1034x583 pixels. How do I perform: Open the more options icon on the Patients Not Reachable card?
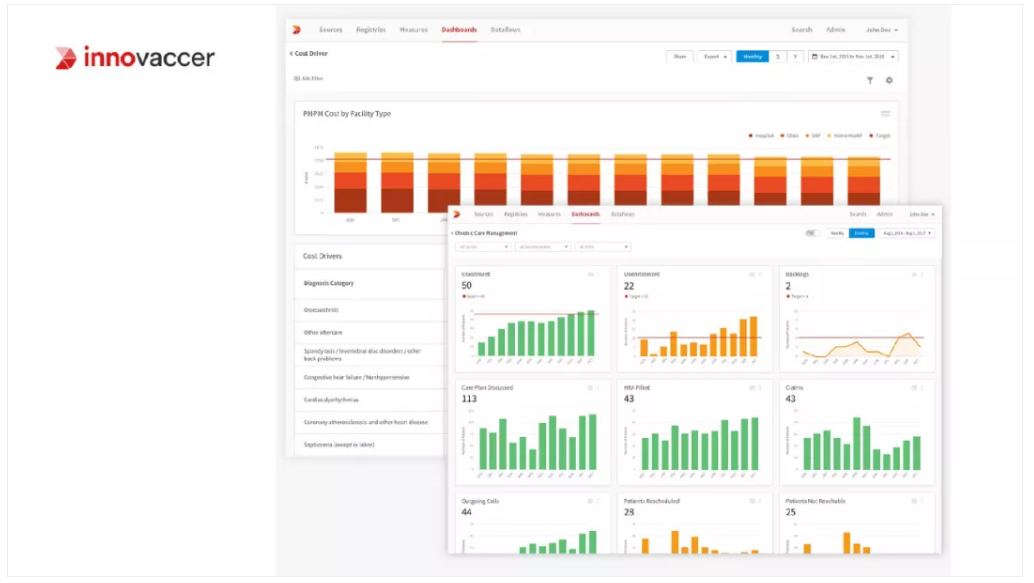point(922,501)
